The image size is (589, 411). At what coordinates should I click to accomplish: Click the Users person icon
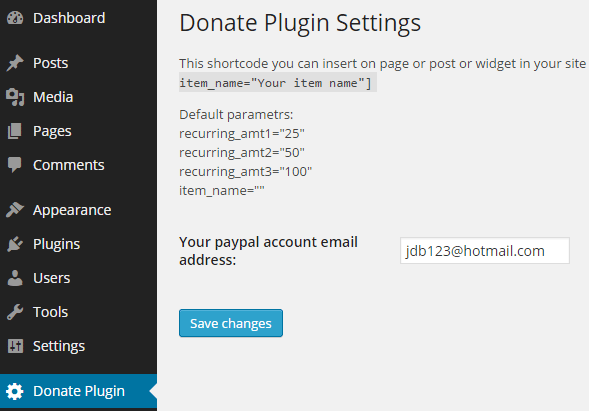tap(15, 278)
